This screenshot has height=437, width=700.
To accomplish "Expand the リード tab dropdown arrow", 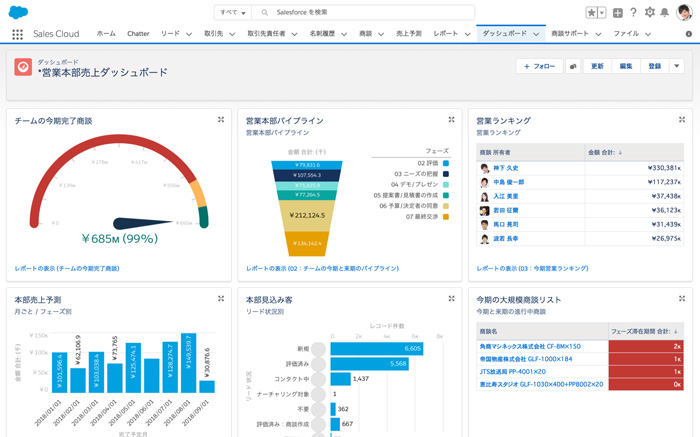I will click(x=190, y=34).
